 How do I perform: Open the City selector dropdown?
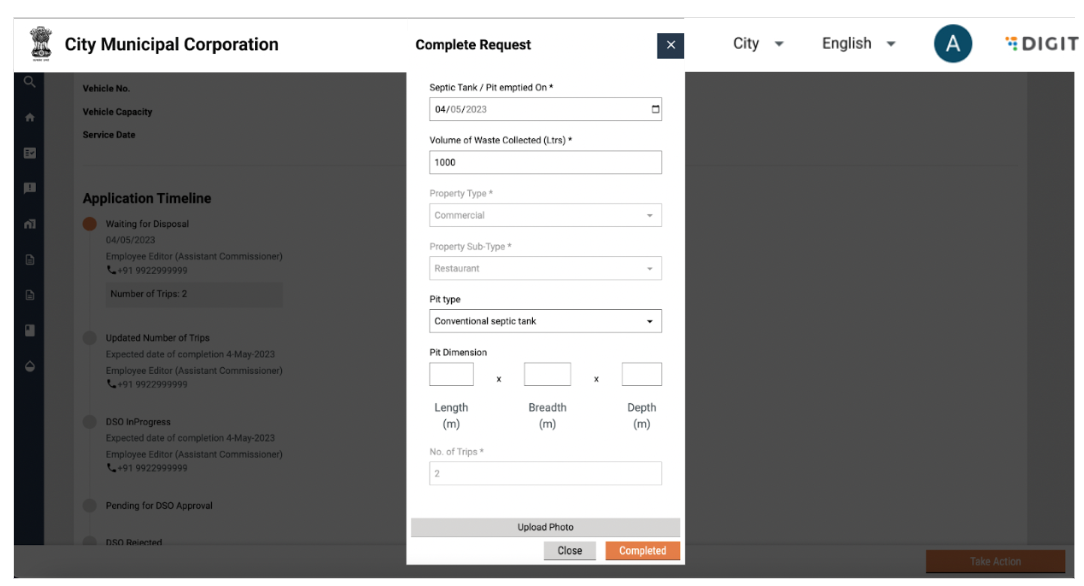(x=758, y=44)
